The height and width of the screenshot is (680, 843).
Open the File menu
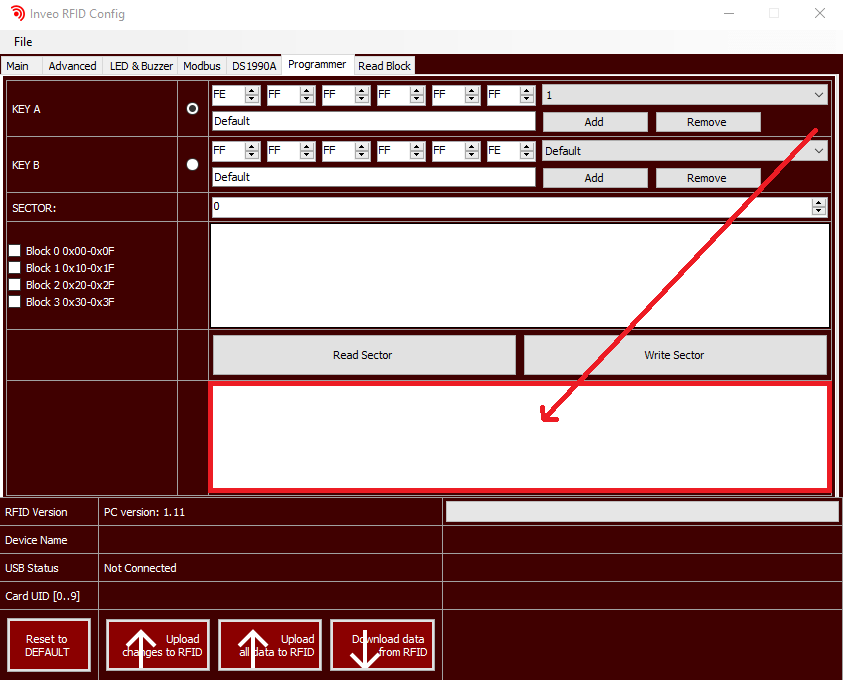coord(23,41)
